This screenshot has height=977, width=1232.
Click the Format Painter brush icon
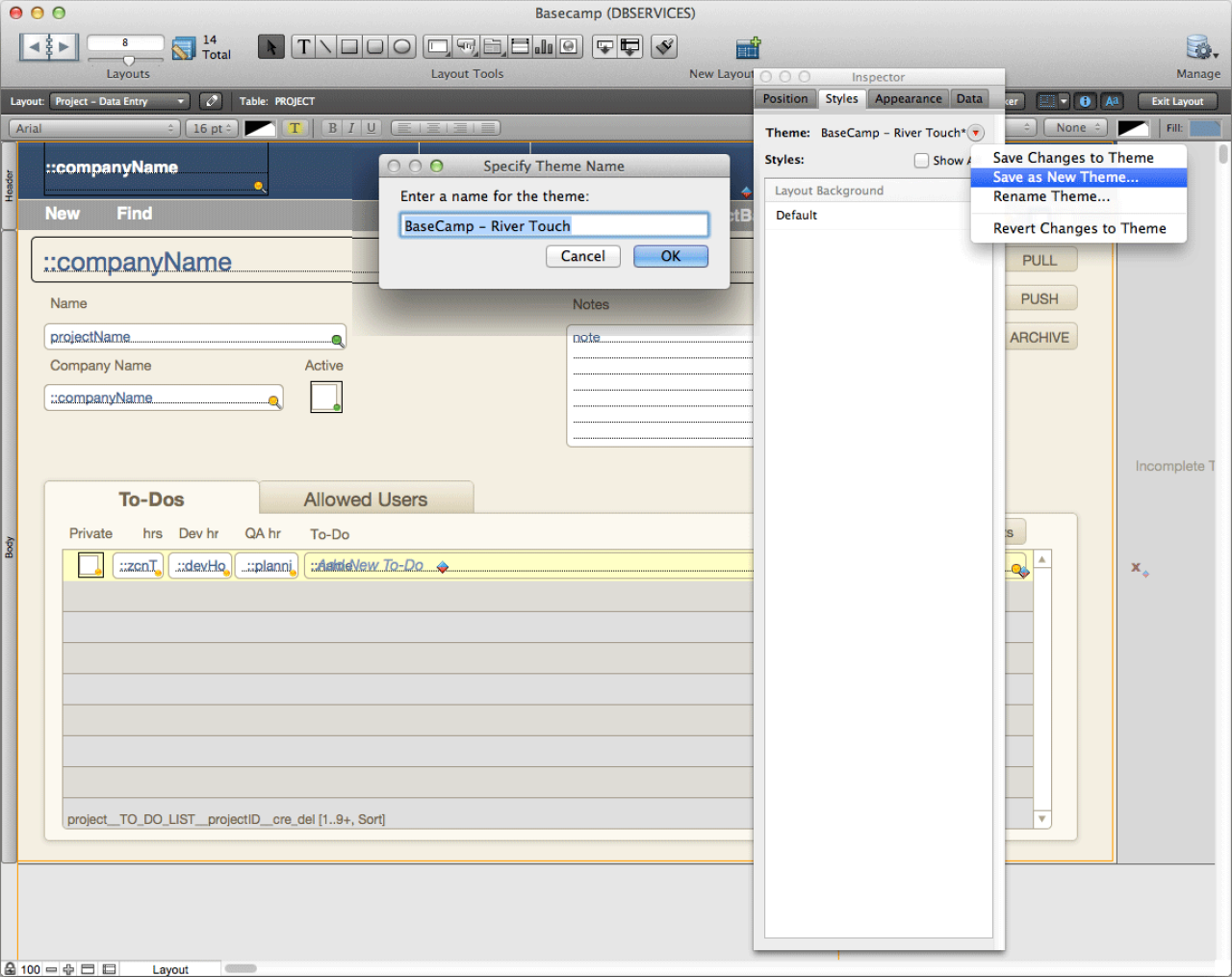pyautogui.click(x=664, y=46)
